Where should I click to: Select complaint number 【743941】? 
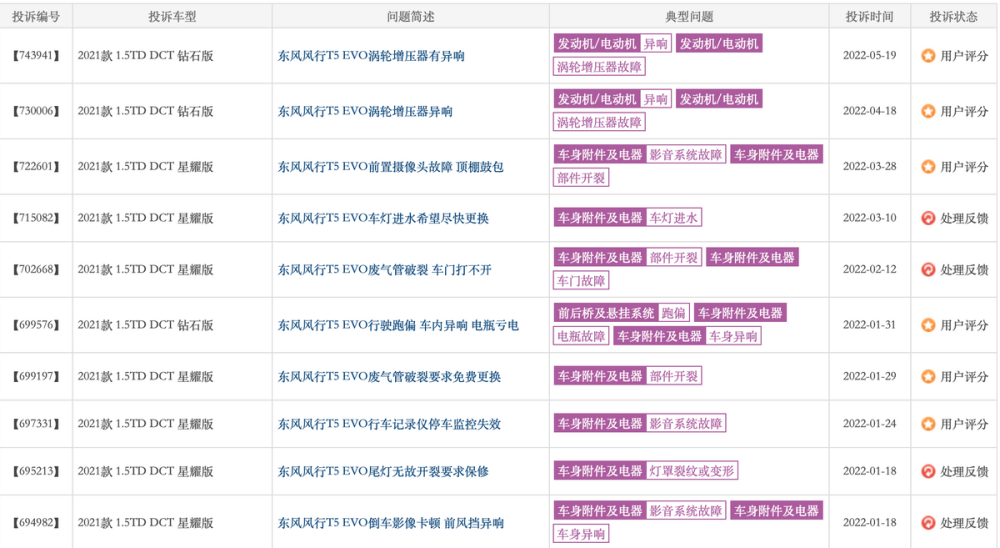36,56
